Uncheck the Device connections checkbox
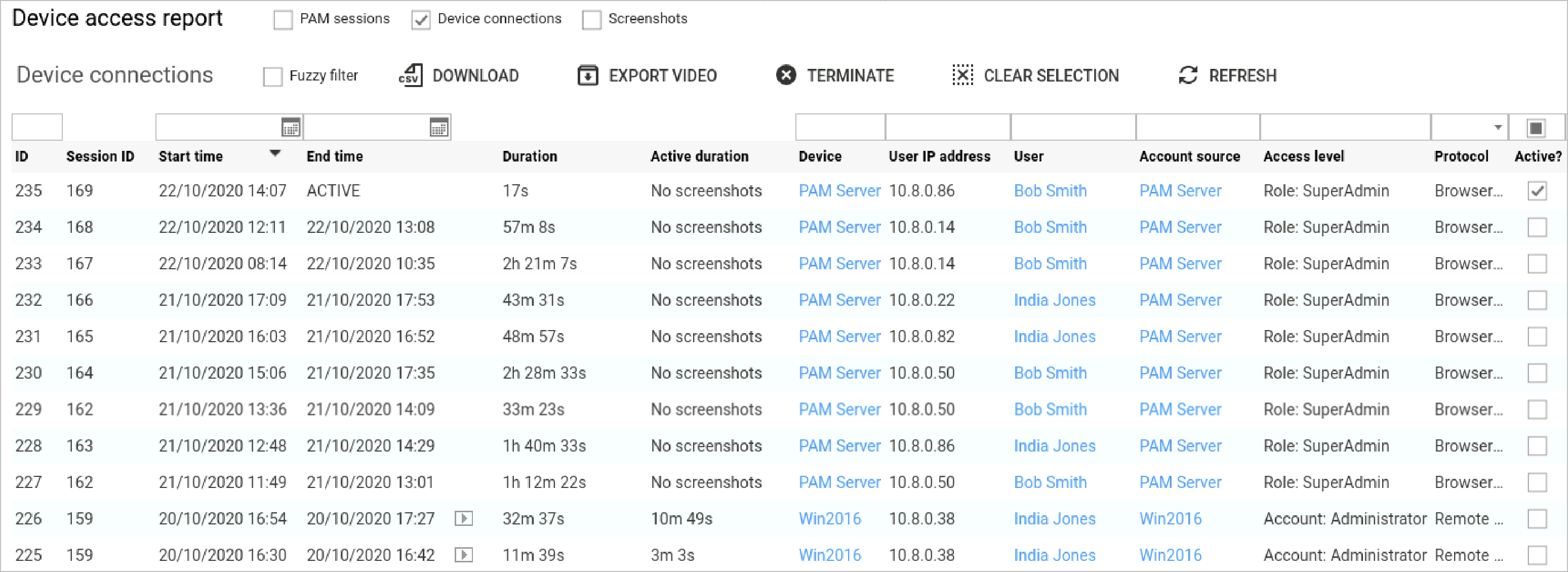Screen dimensions: 1568x572 tap(421, 19)
